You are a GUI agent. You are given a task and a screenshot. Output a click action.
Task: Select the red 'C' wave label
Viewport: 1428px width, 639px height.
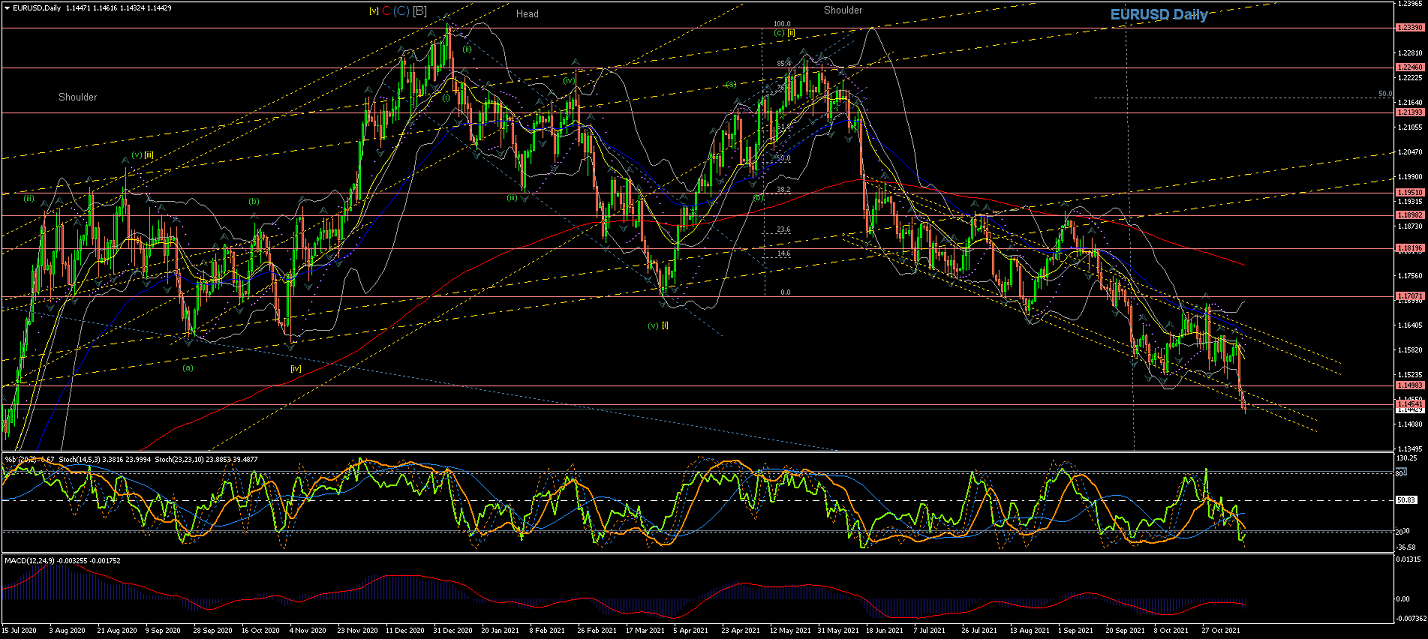[386, 11]
